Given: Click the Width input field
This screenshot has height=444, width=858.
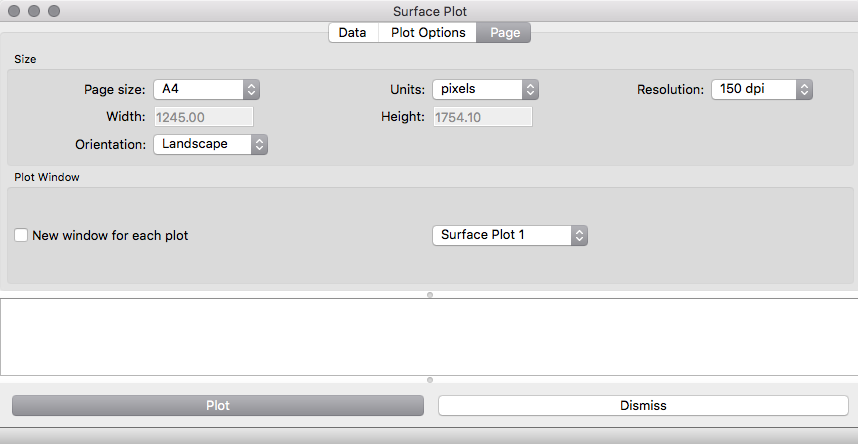Looking at the screenshot, I should tap(203, 117).
